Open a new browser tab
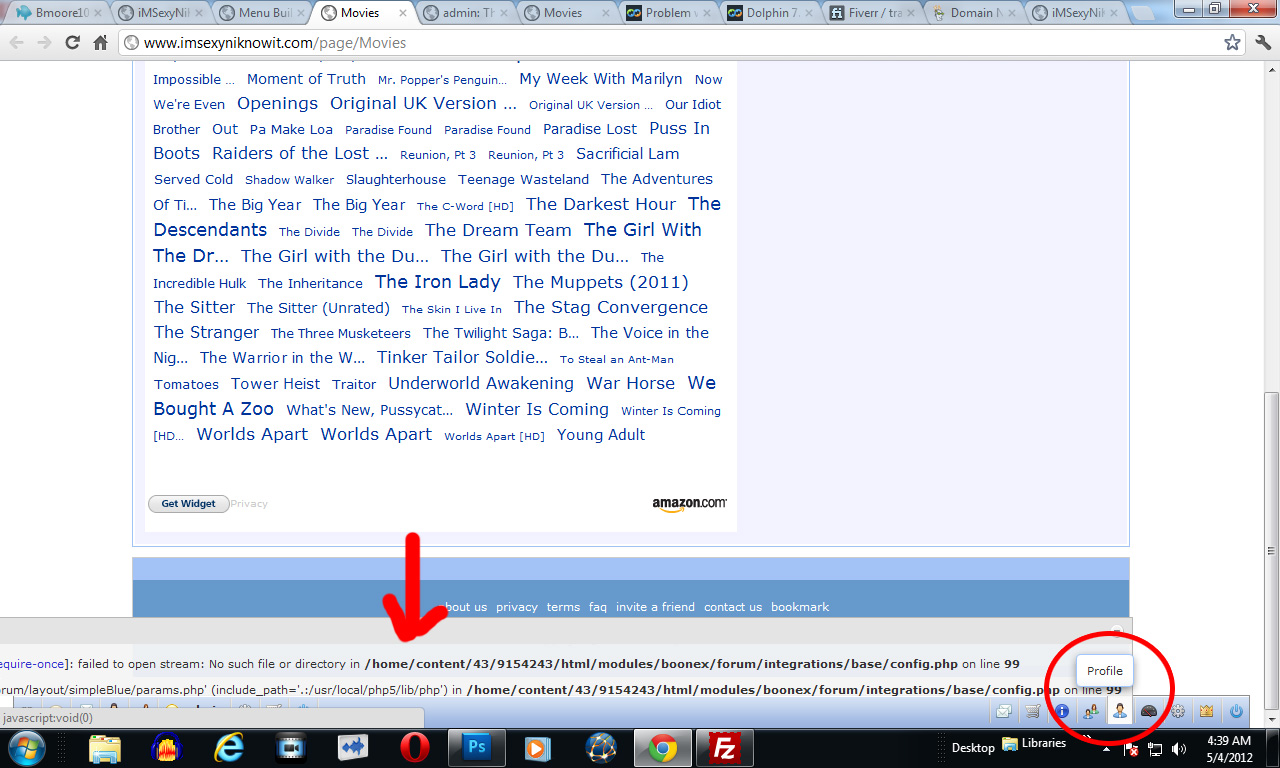Image resolution: width=1280 pixels, height=768 pixels. [1141, 14]
